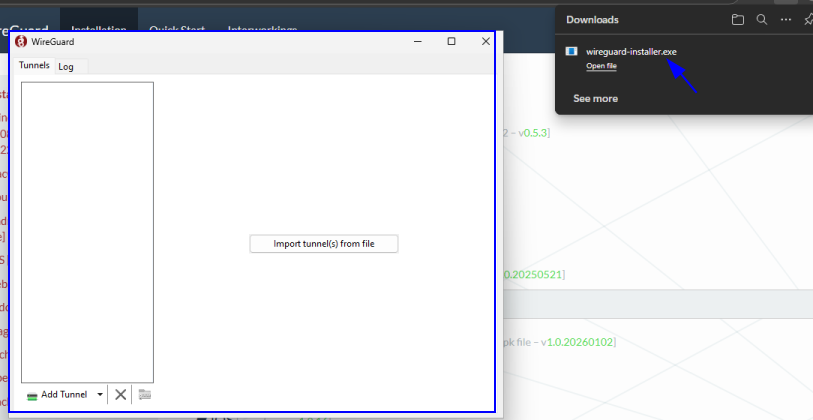Click the search downloads magnifier icon
The width and height of the screenshot is (813, 420).
click(761, 20)
